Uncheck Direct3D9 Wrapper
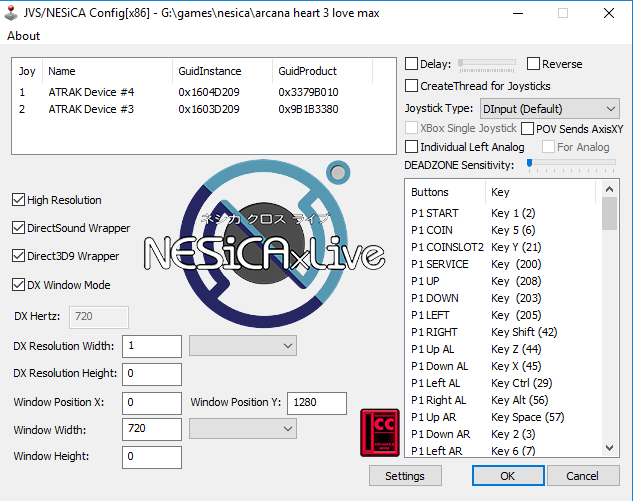The width and height of the screenshot is (633, 501). [x=19, y=256]
